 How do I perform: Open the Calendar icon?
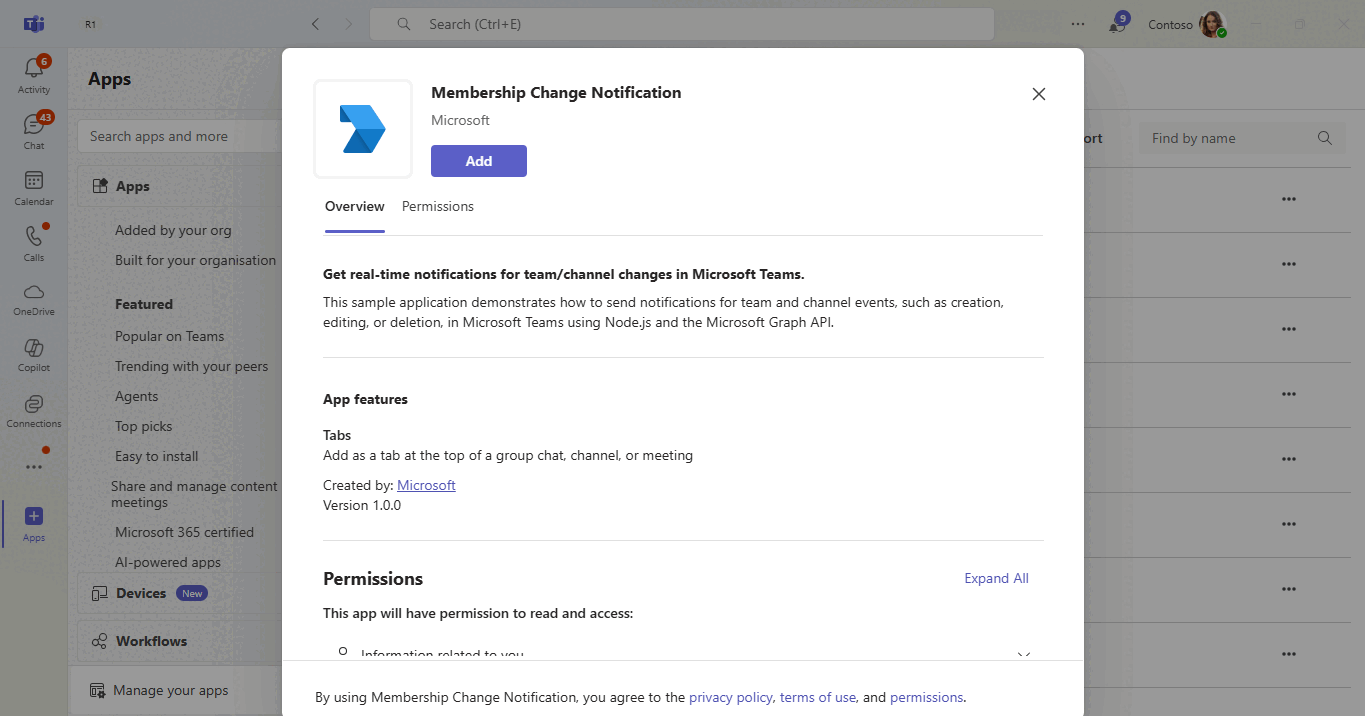pyautogui.click(x=34, y=188)
